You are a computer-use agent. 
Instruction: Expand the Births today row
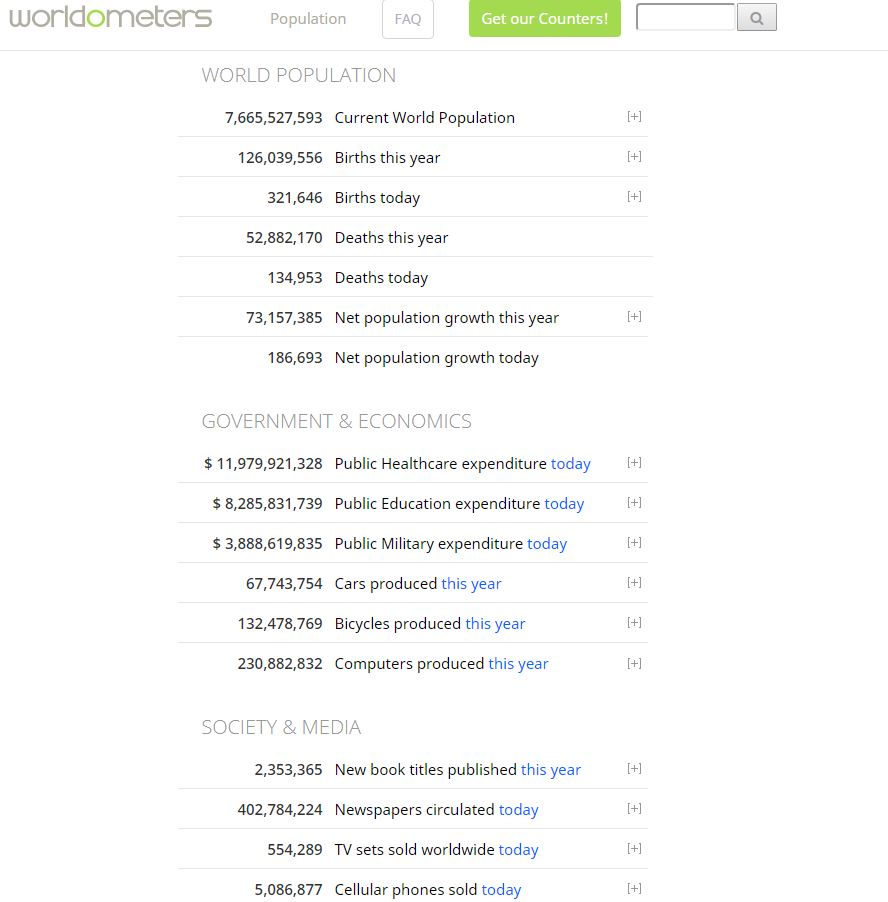(634, 197)
